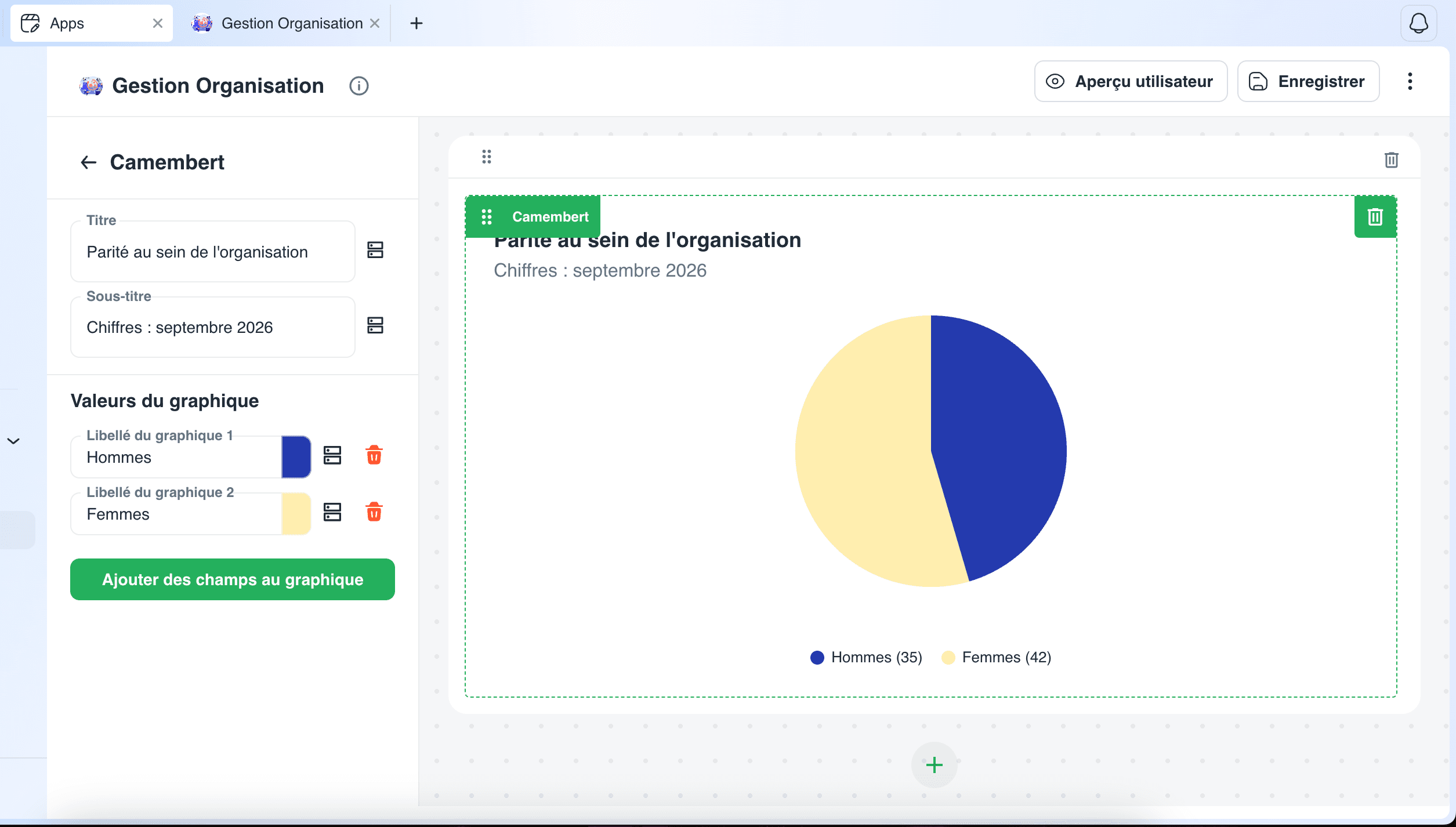1456x827 pixels.
Task: Close the Apps tab
Action: (x=158, y=23)
